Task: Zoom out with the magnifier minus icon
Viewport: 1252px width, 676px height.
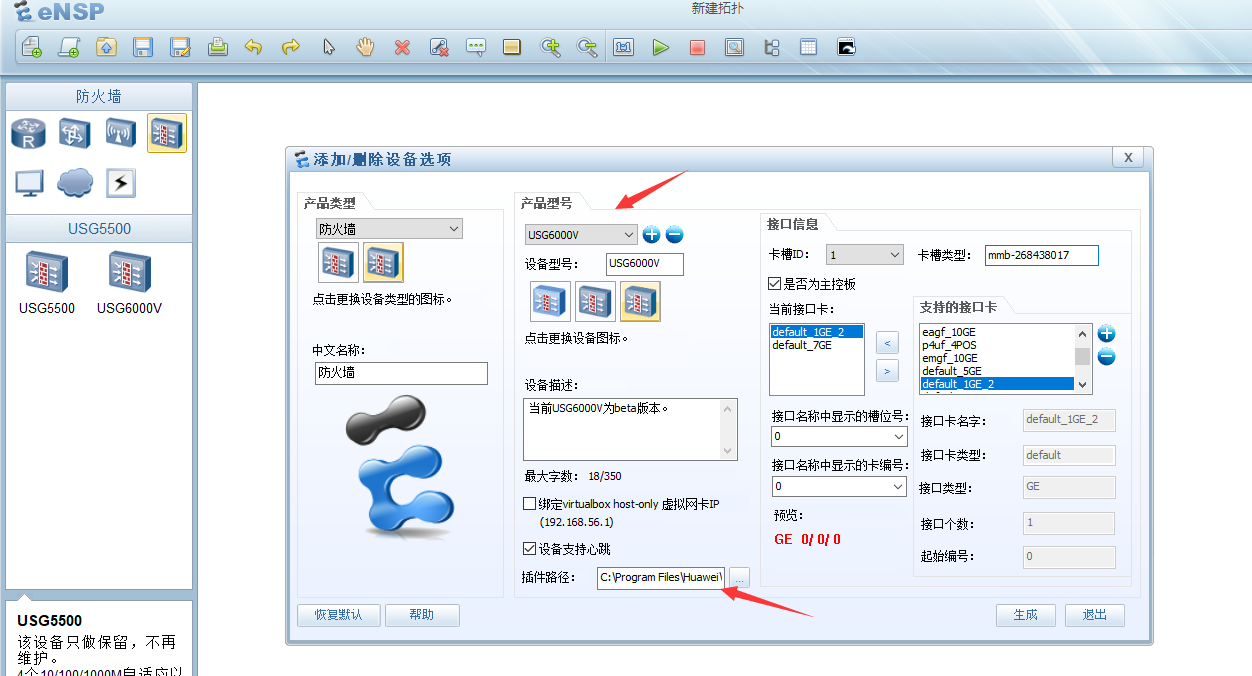Action: (587, 47)
